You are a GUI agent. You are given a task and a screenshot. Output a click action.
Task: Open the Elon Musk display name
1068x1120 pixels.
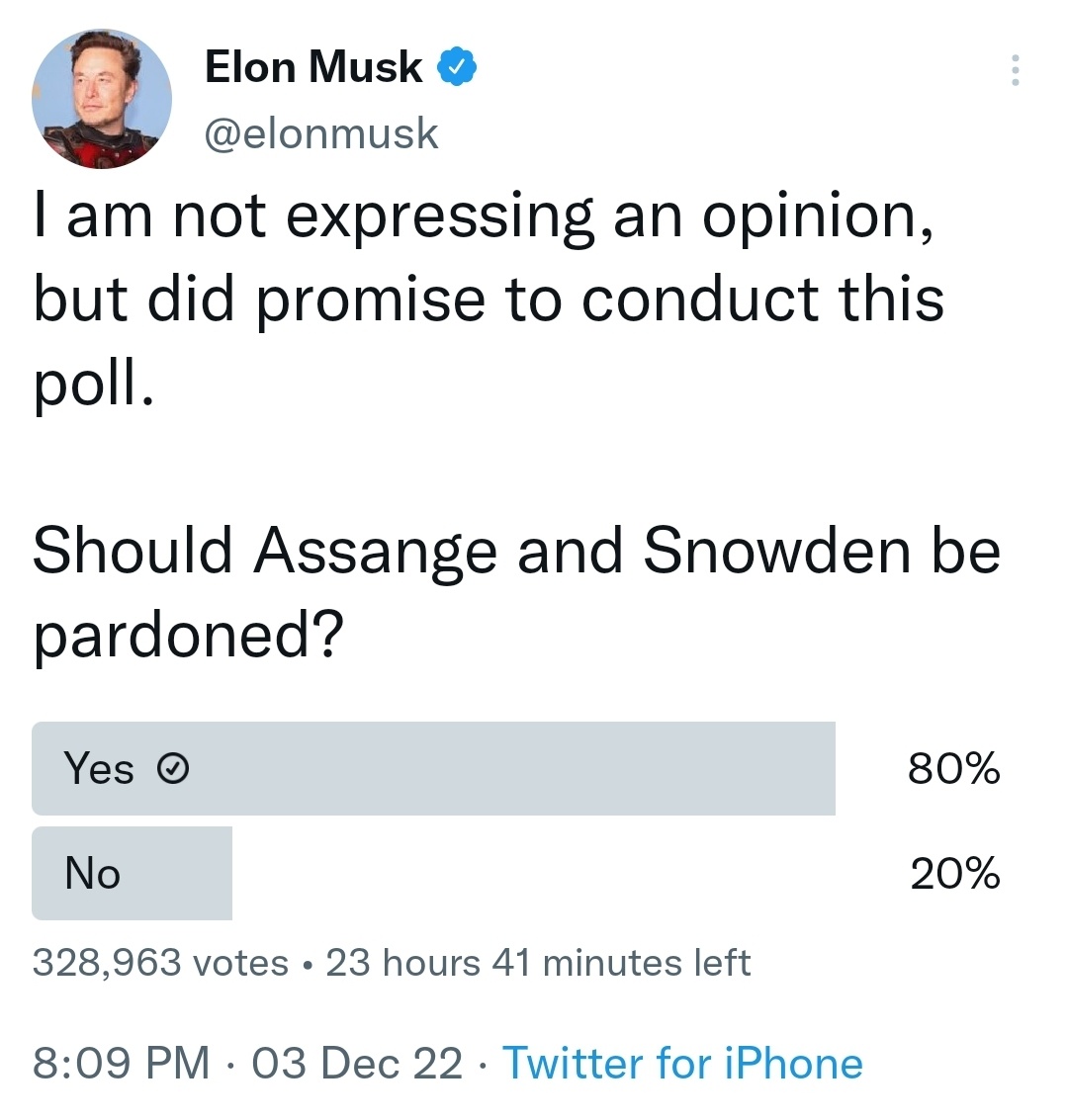(x=312, y=67)
